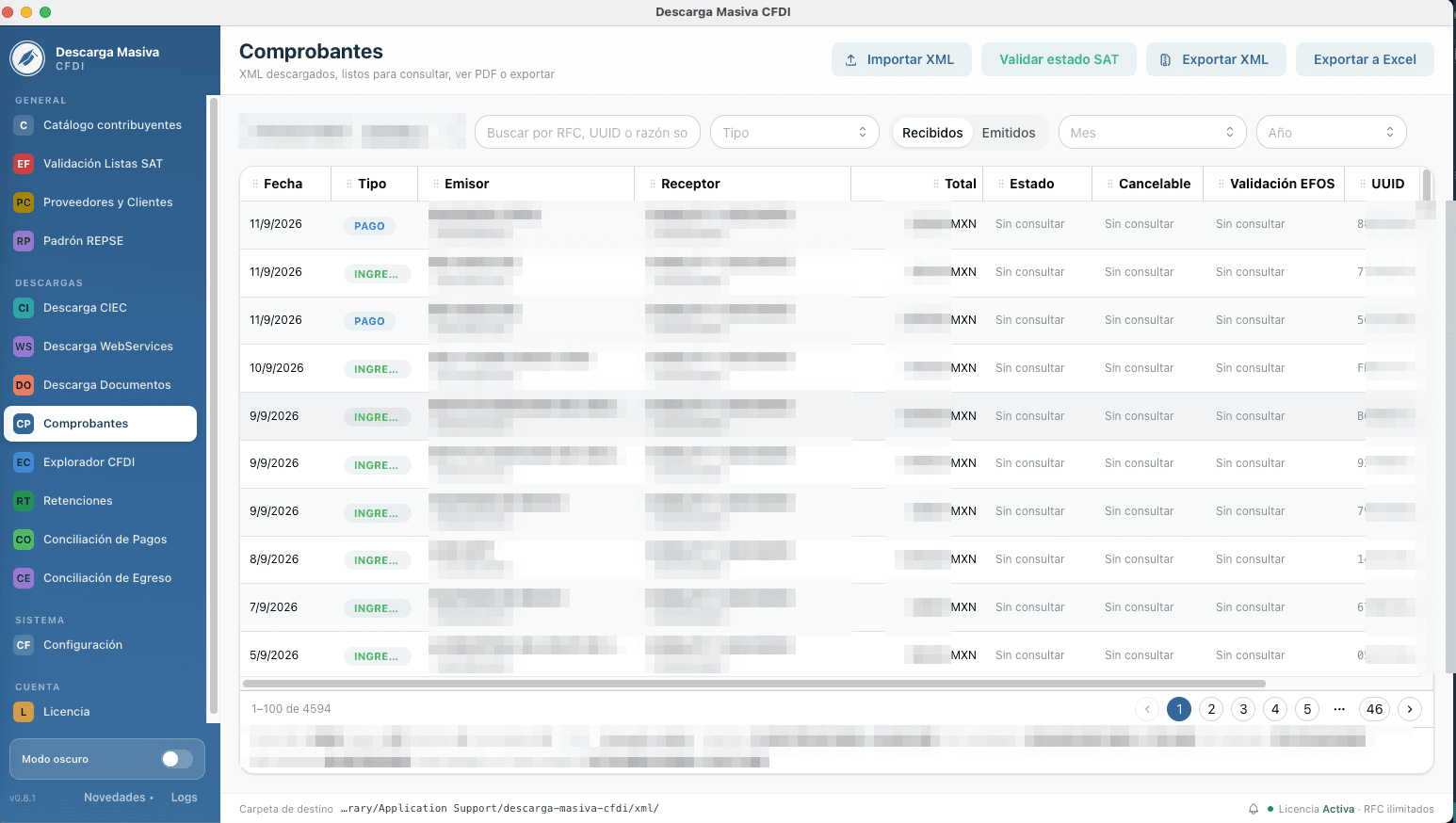
Task: Sort the table by Fecha column header
Action: click(285, 184)
